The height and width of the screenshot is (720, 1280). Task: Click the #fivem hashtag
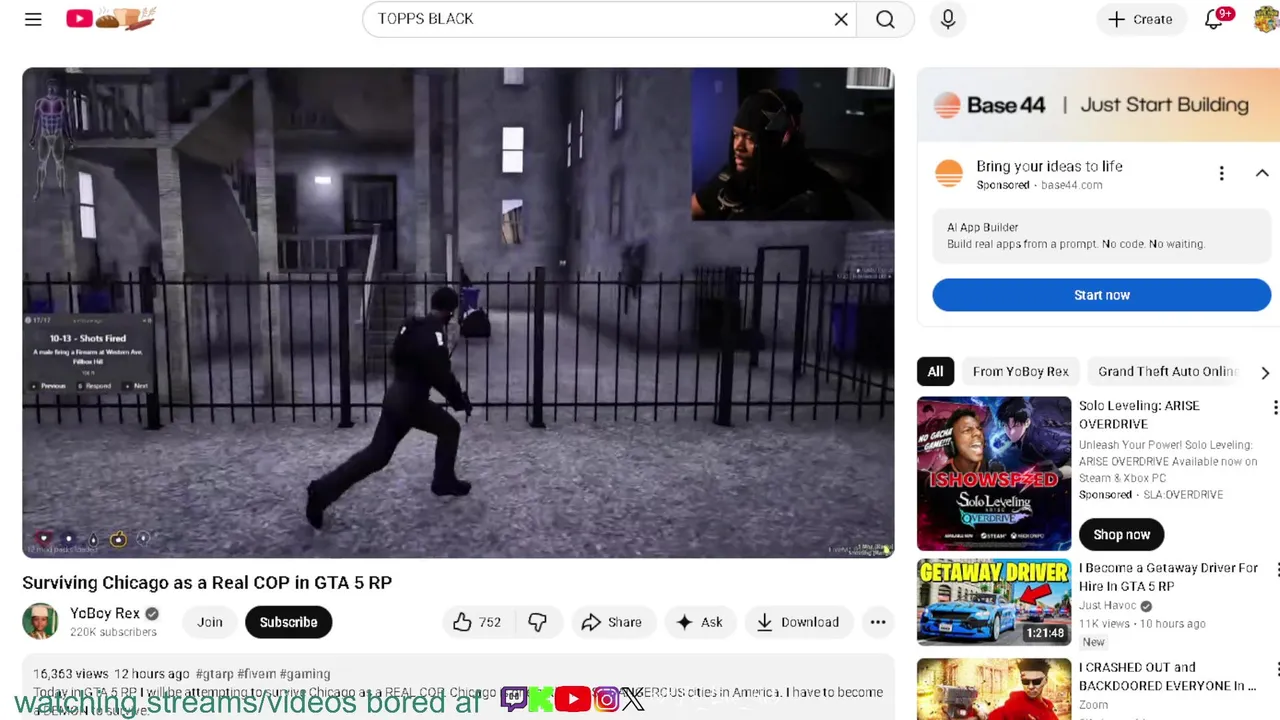pos(256,674)
